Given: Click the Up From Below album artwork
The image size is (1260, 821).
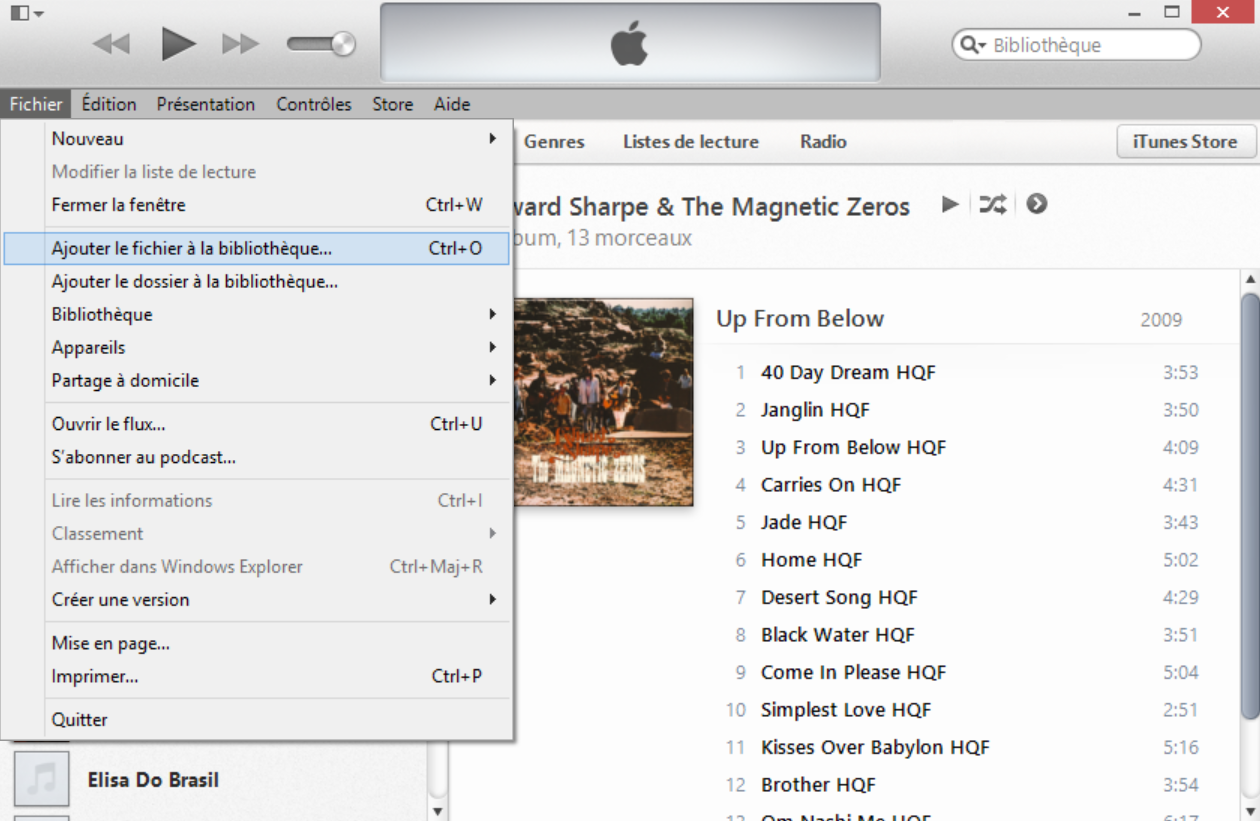Looking at the screenshot, I should (x=603, y=402).
